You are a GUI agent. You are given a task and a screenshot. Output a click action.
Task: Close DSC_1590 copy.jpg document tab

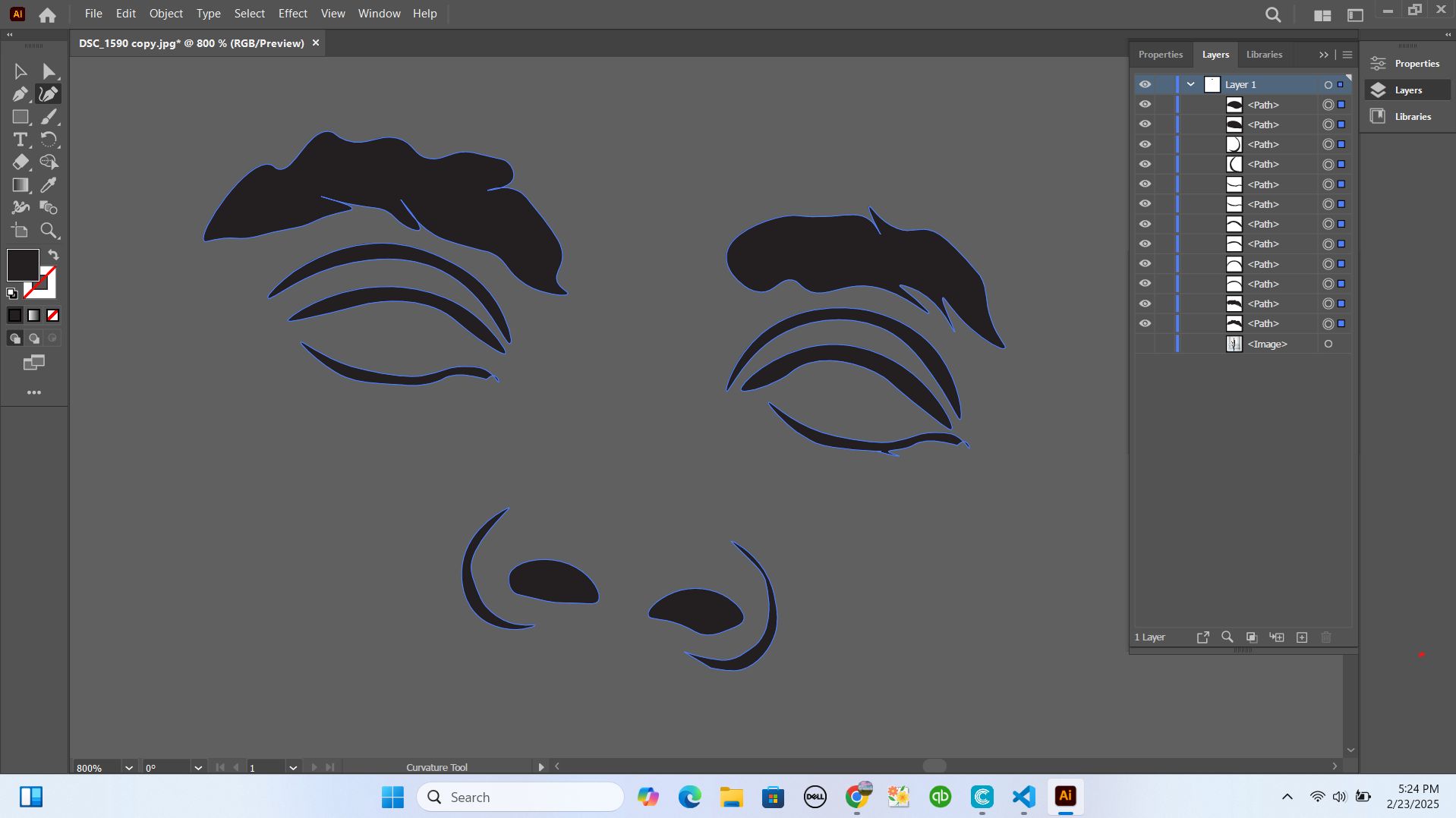tap(316, 43)
